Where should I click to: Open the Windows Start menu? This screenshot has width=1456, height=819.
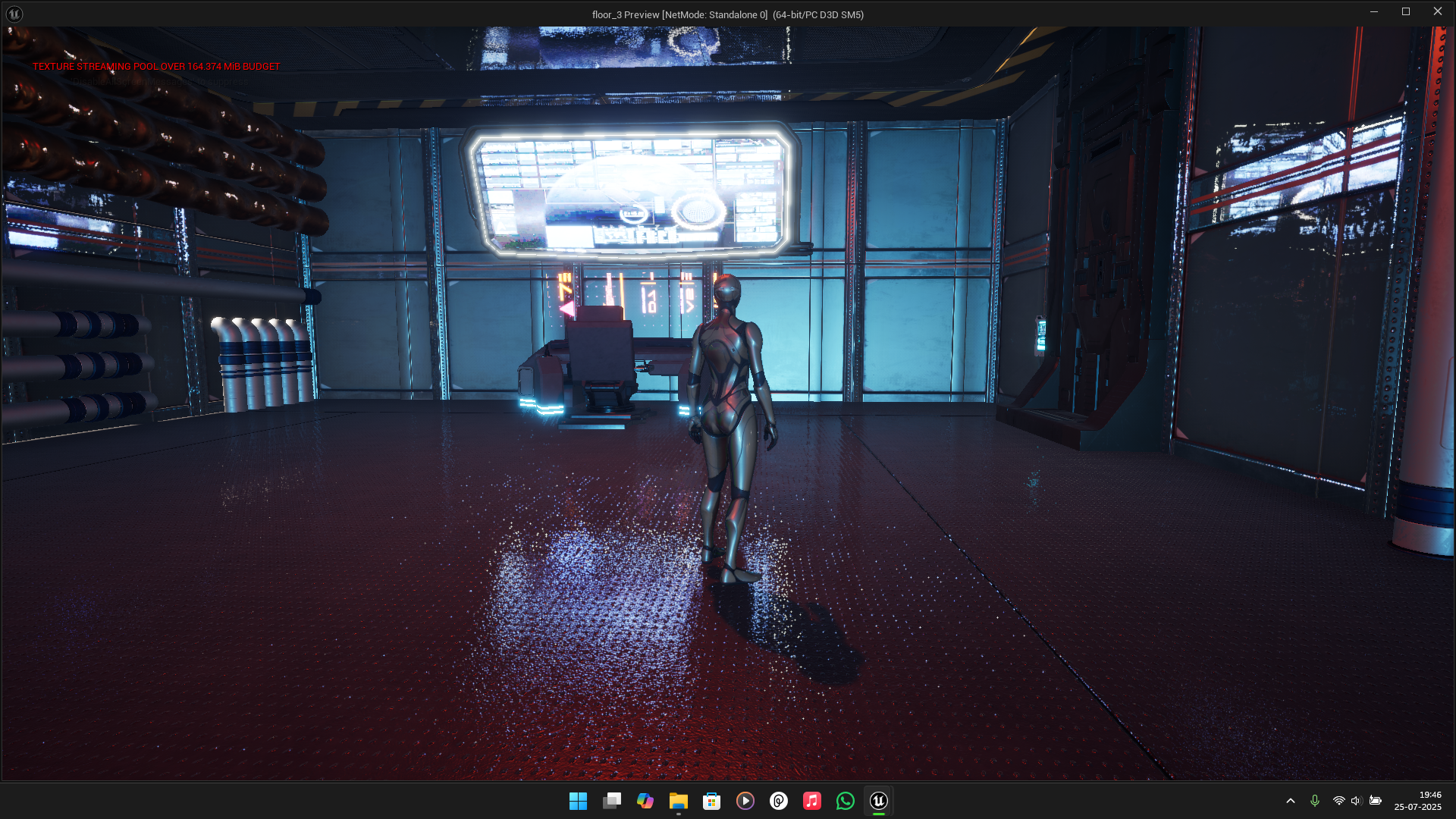578,801
